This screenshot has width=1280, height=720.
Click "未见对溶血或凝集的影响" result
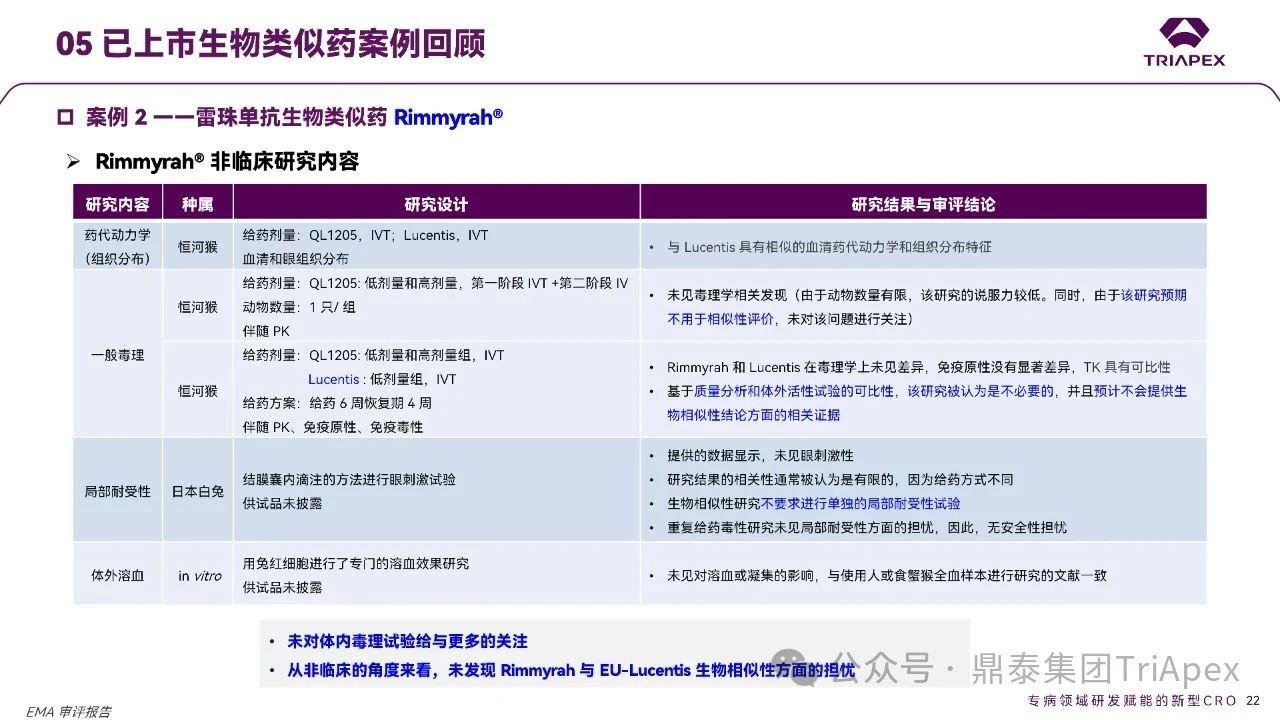click(x=886, y=575)
